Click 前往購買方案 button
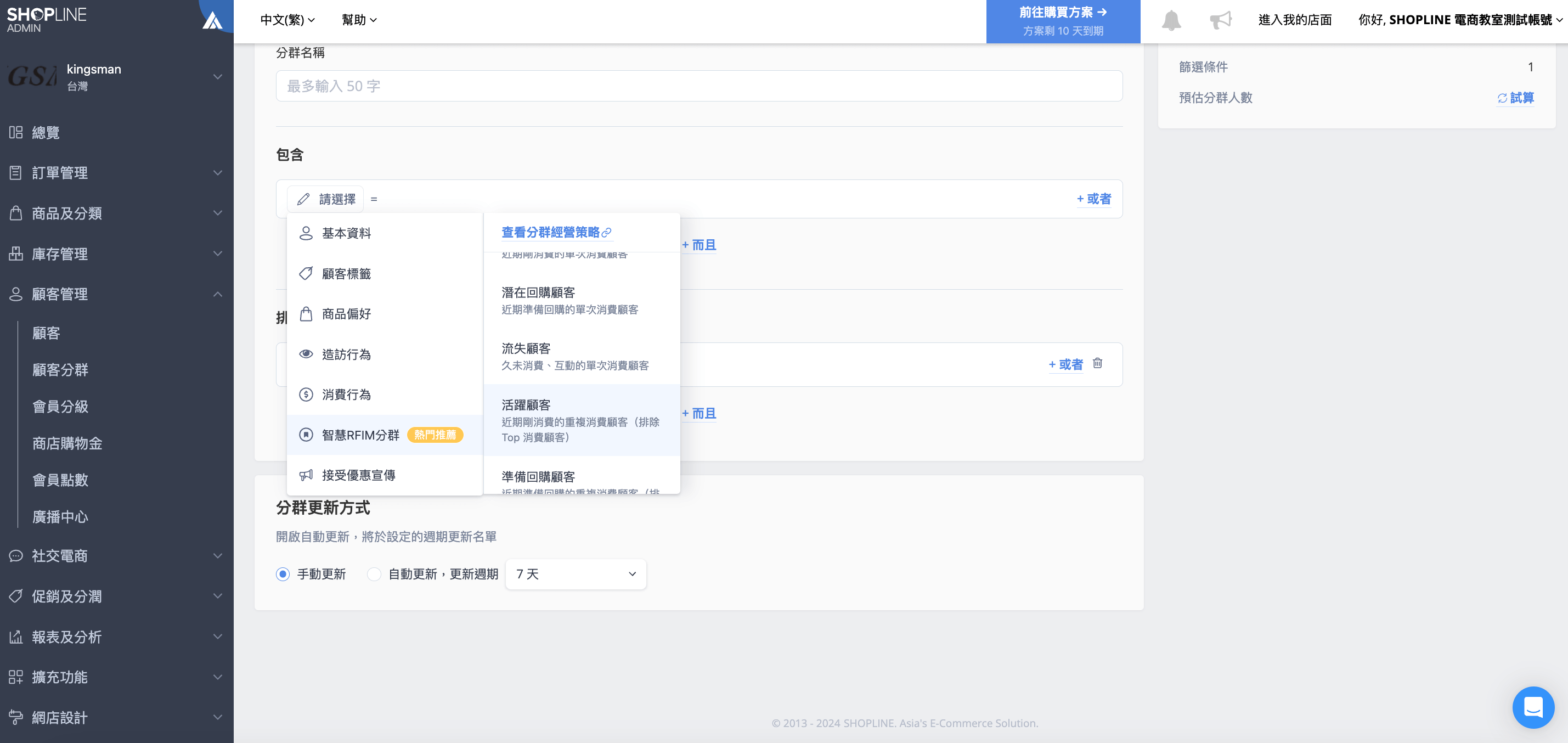Viewport: 1568px width, 743px height. [x=1063, y=21]
